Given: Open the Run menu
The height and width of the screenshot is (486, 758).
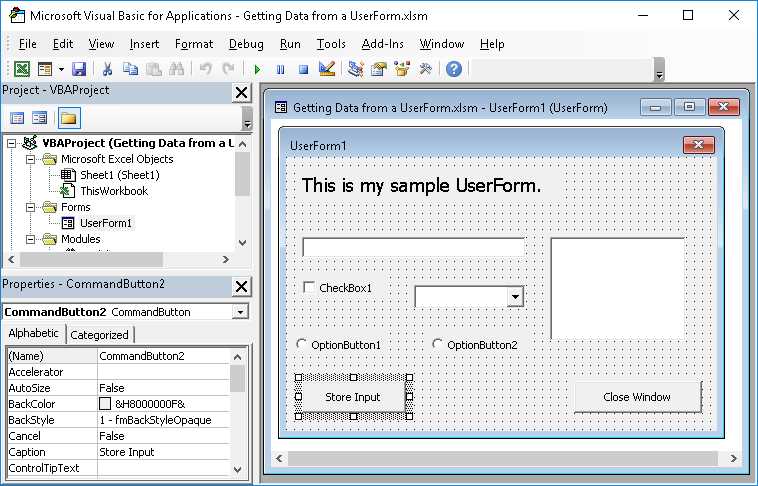Looking at the screenshot, I should click(290, 44).
